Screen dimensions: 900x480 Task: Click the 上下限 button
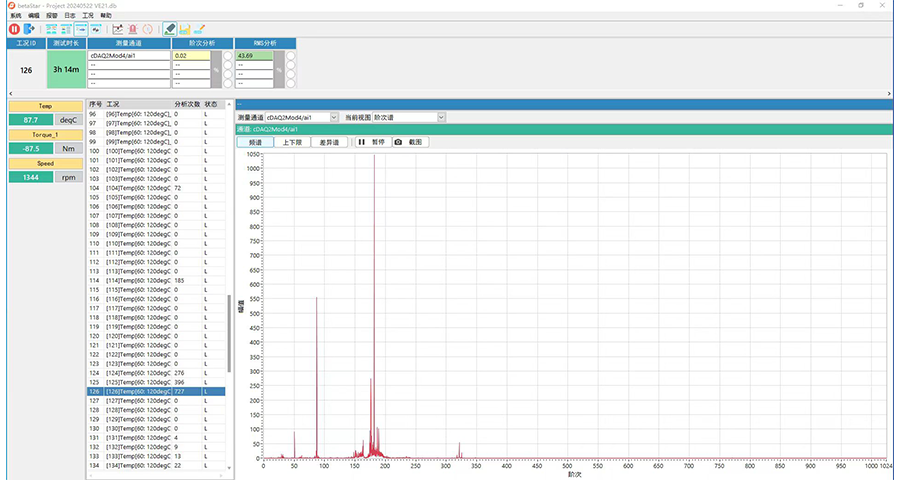click(290, 142)
